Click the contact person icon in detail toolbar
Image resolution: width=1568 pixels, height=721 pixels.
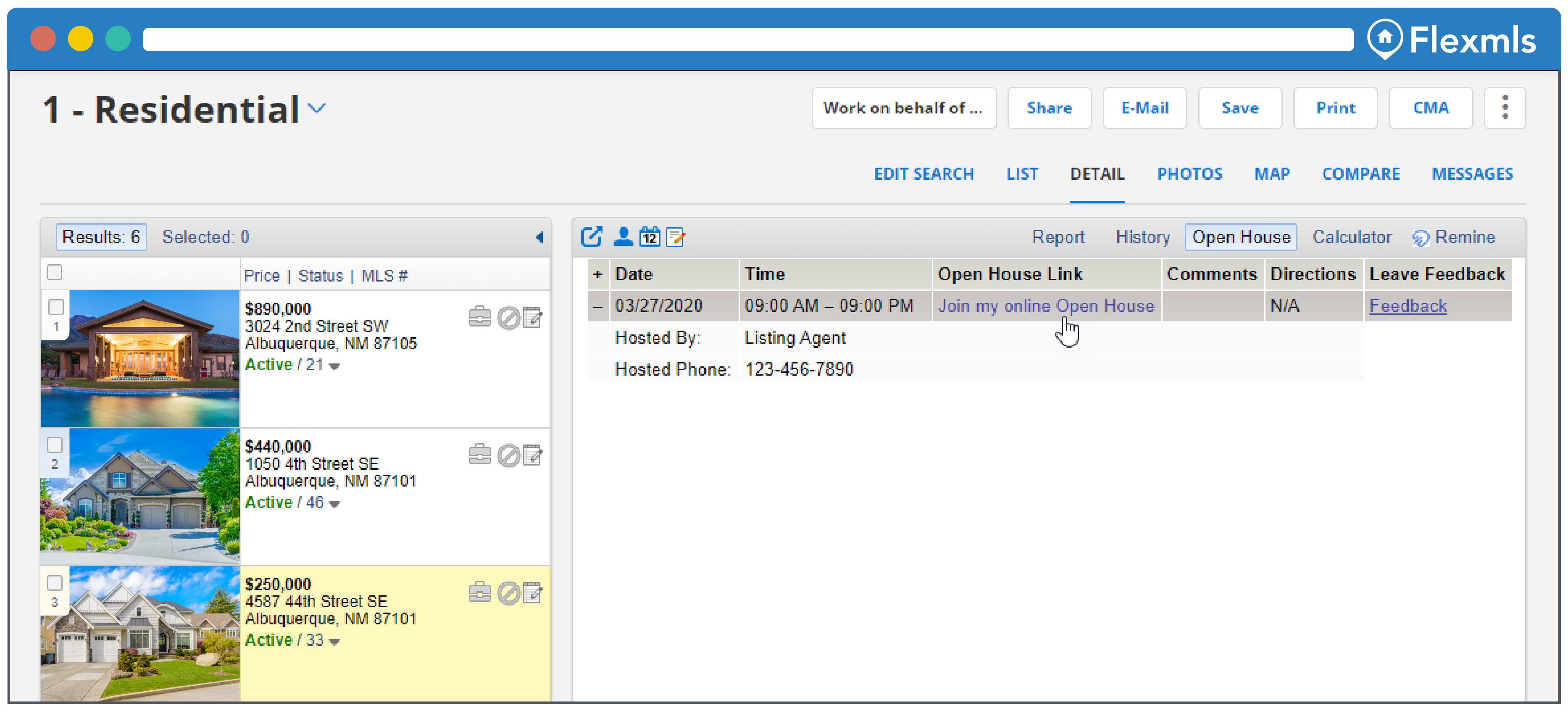(623, 237)
